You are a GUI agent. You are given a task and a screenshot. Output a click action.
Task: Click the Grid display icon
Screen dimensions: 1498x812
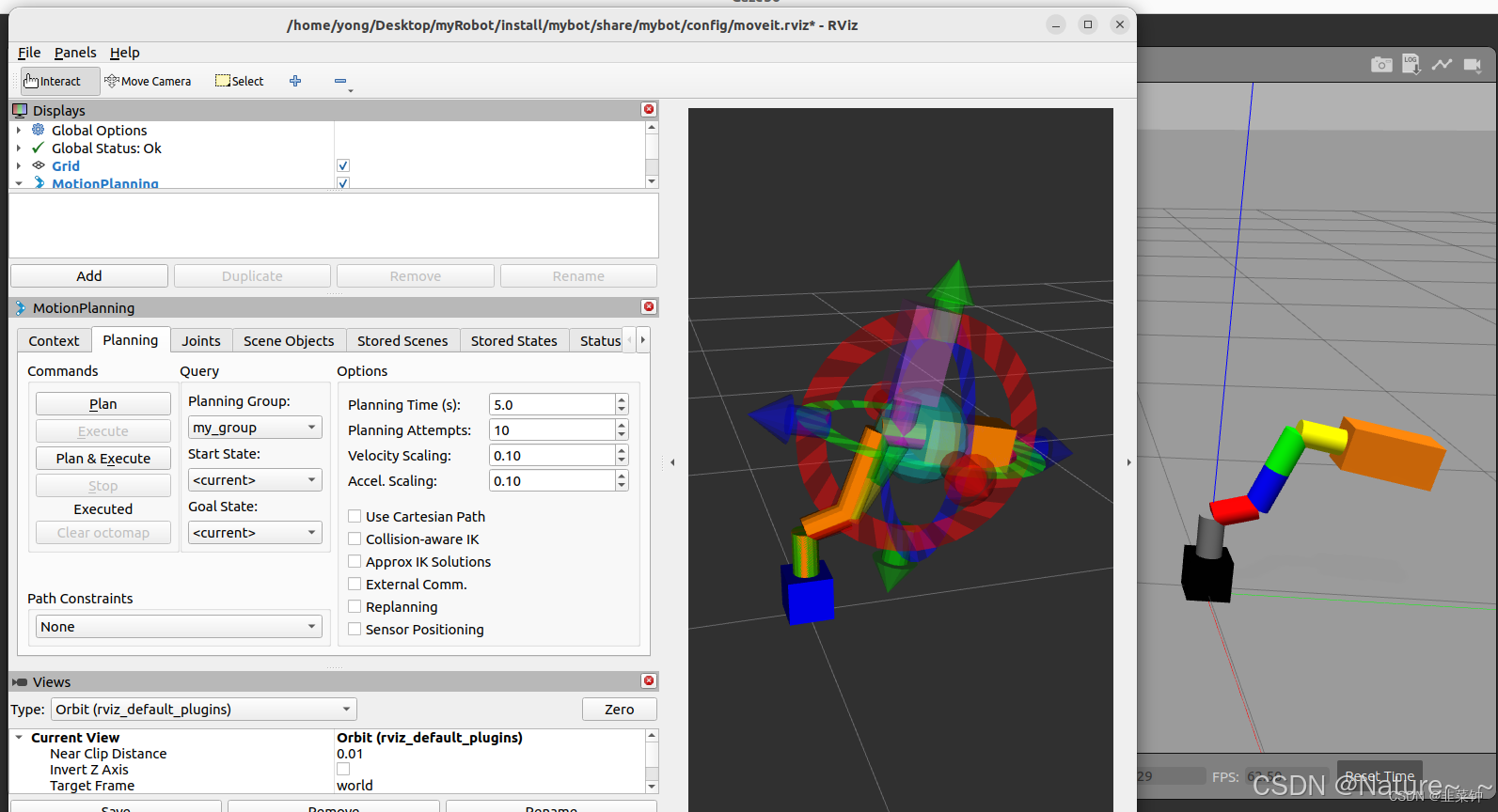pyautogui.click(x=39, y=165)
